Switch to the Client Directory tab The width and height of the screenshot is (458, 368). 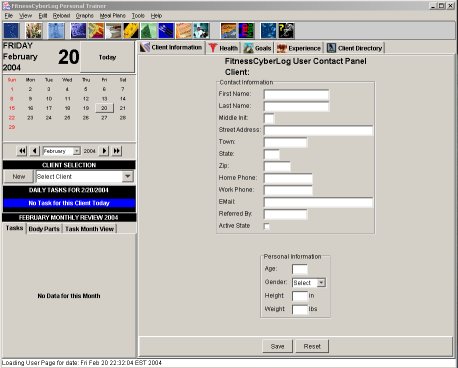click(354, 48)
